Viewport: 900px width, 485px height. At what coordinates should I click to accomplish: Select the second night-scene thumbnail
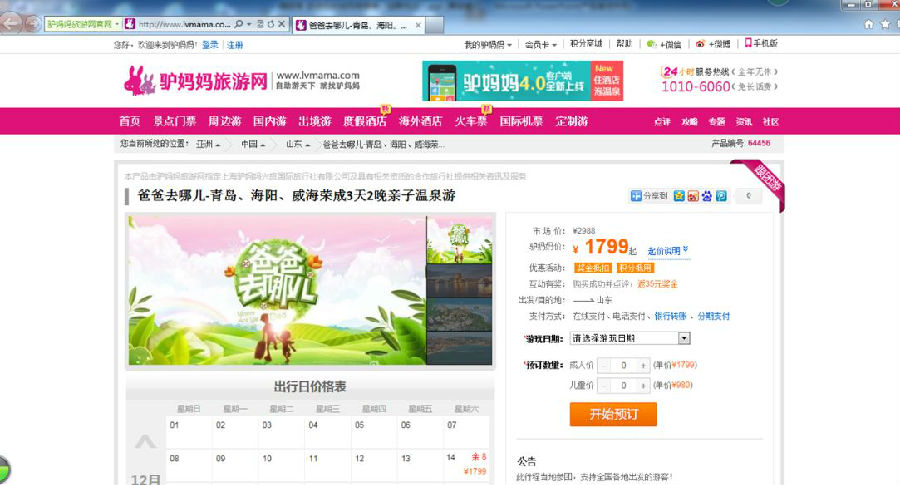459,281
